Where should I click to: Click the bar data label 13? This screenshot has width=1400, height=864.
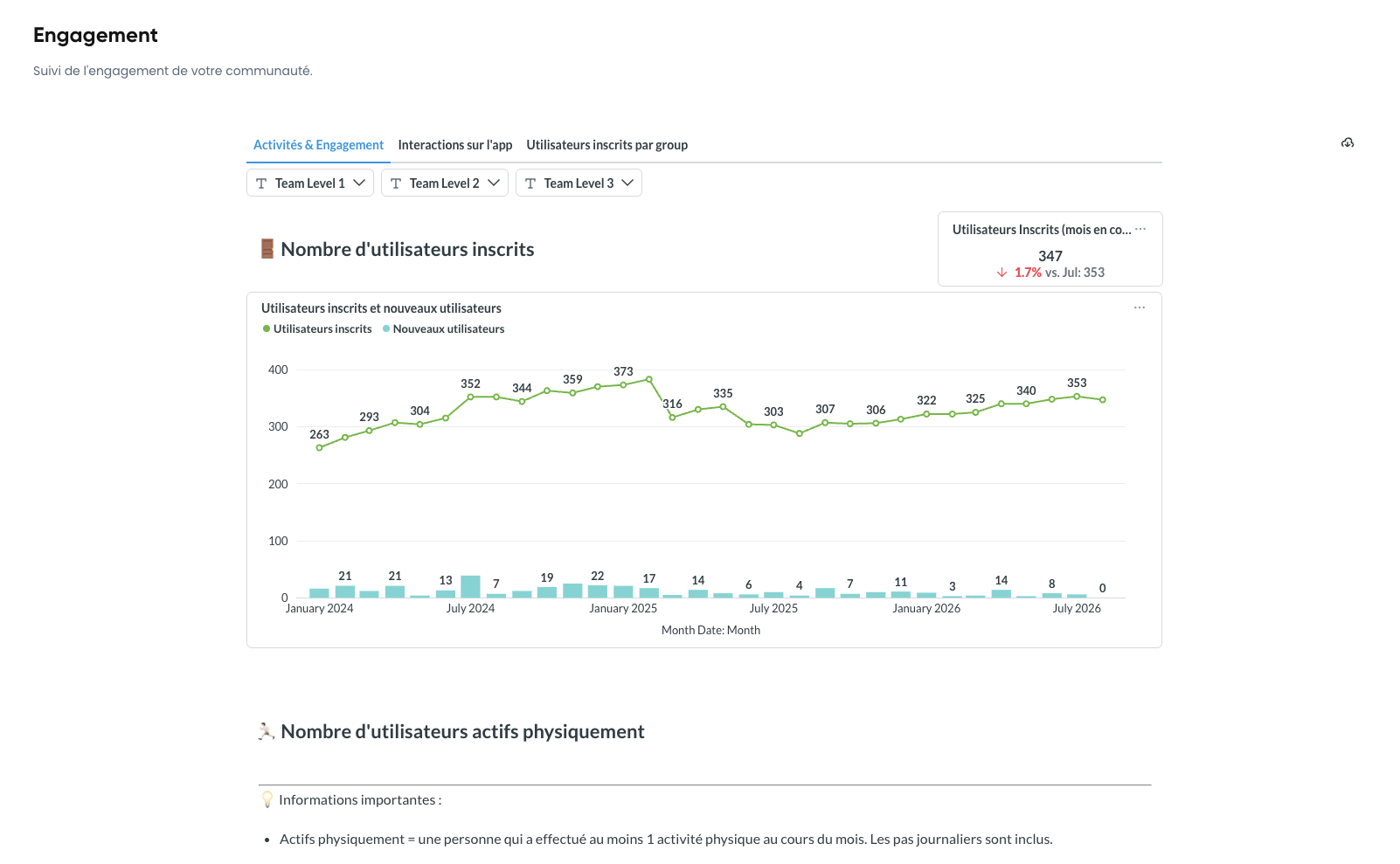(x=446, y=580)
